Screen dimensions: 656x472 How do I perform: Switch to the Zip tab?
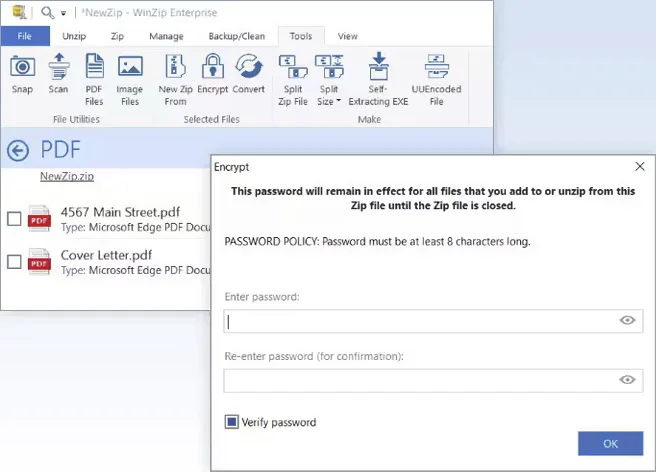pyautogui.click(x=117, y=36)
